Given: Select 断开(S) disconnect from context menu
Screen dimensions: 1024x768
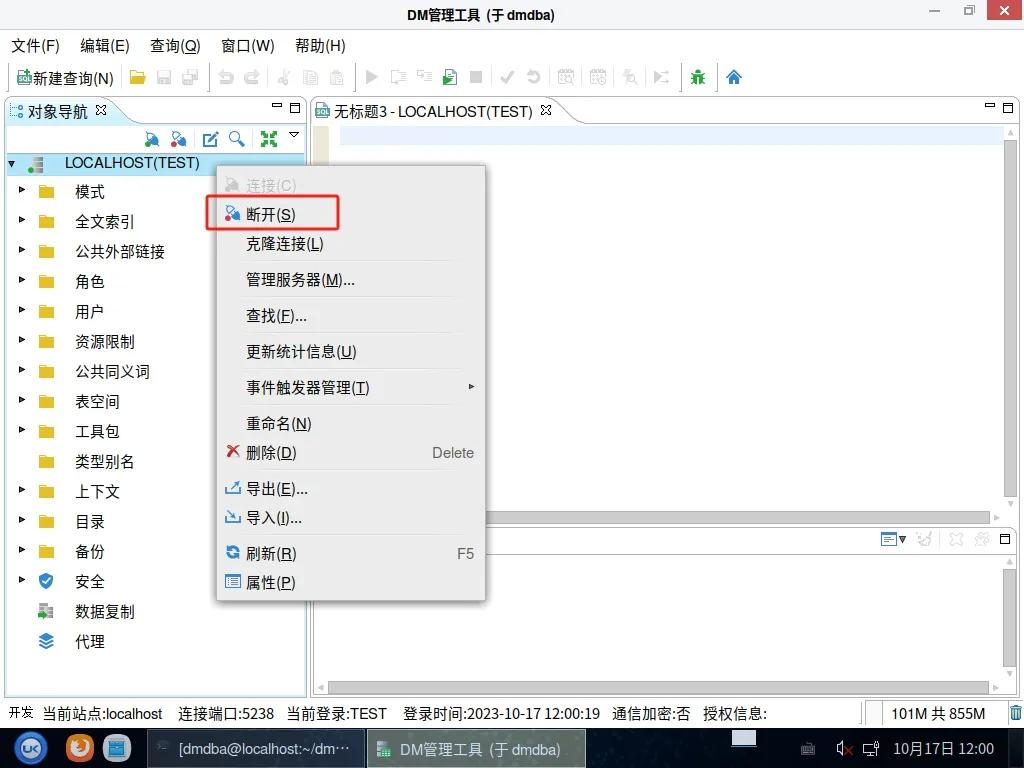Looking at the screenshot, I should point(271,214).
